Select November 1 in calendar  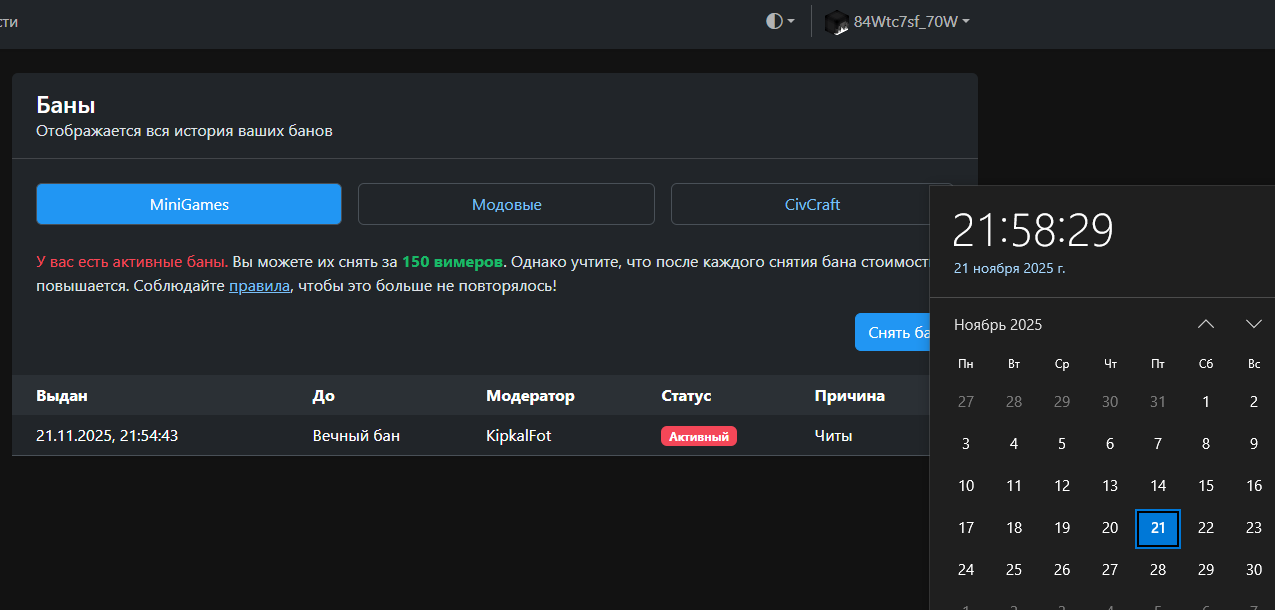pos(1206,402)
